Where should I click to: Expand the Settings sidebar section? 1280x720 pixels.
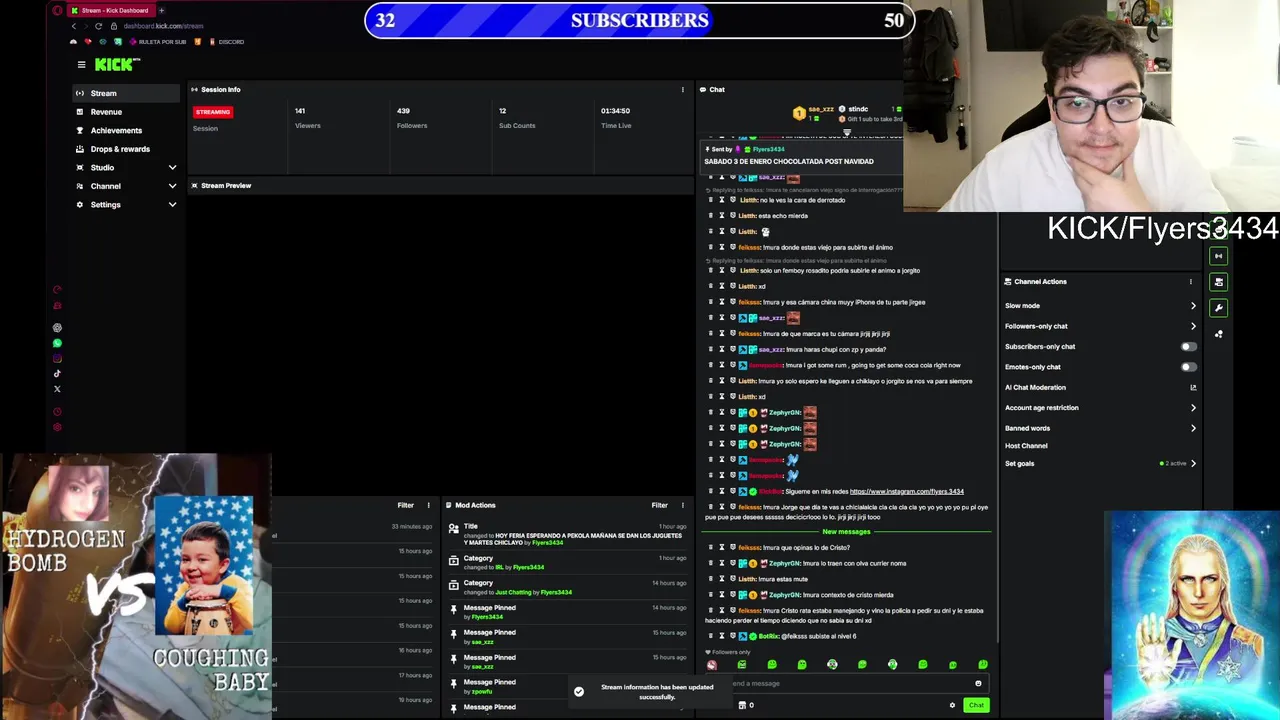[172, 205]
